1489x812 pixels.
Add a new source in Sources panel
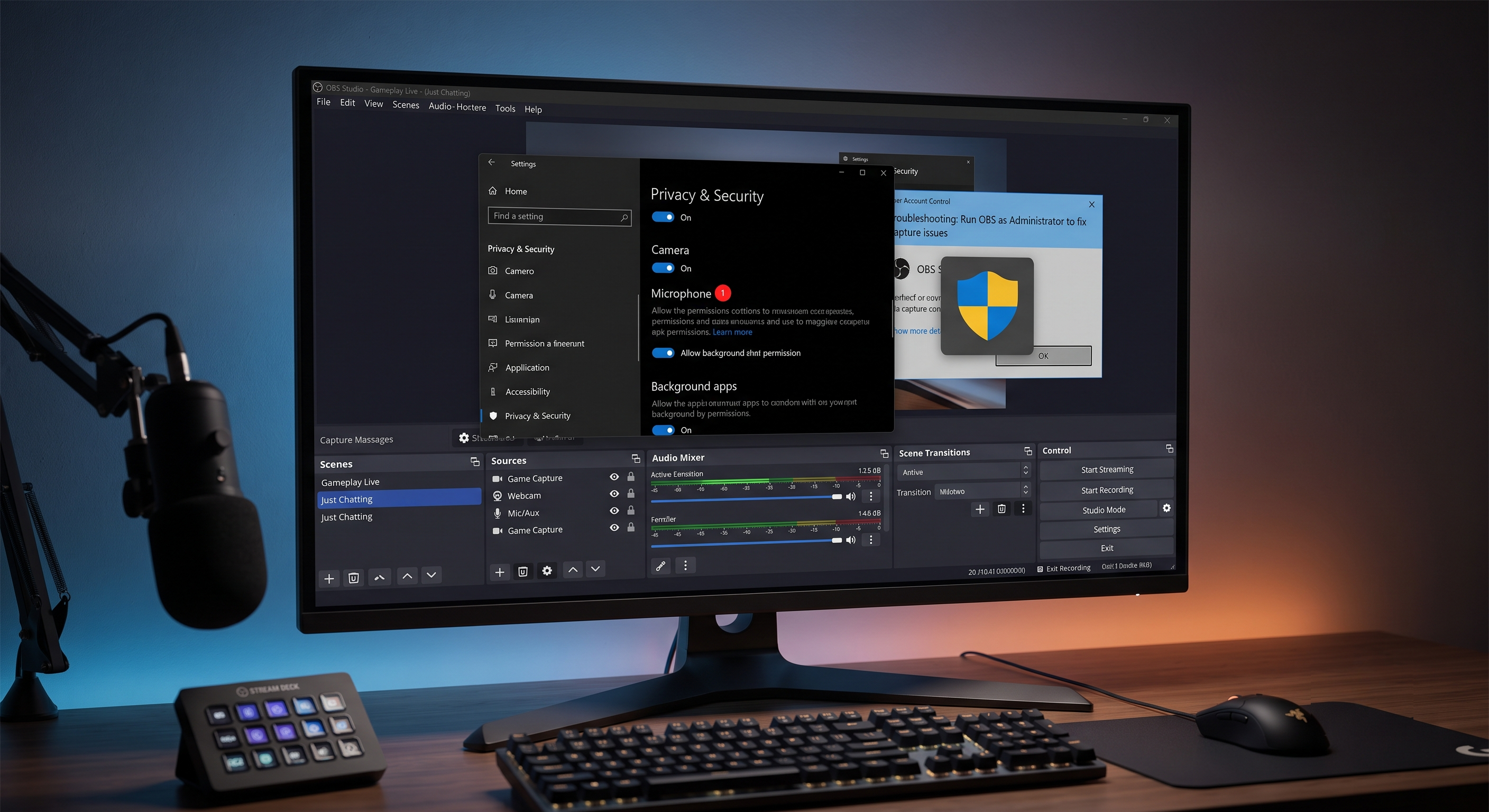(x=500, y=572)
